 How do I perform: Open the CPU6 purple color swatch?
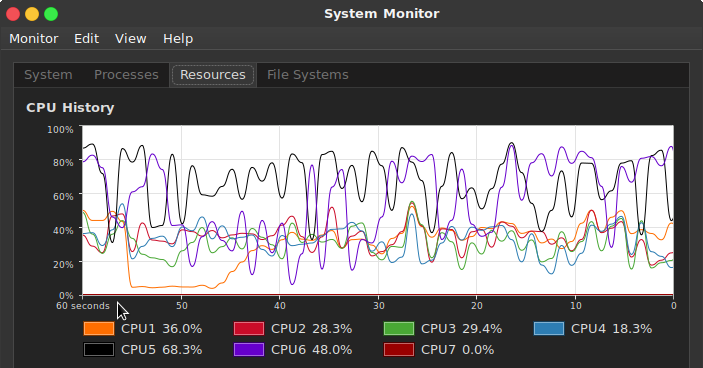pyautogui.click(x=249, y=349)
